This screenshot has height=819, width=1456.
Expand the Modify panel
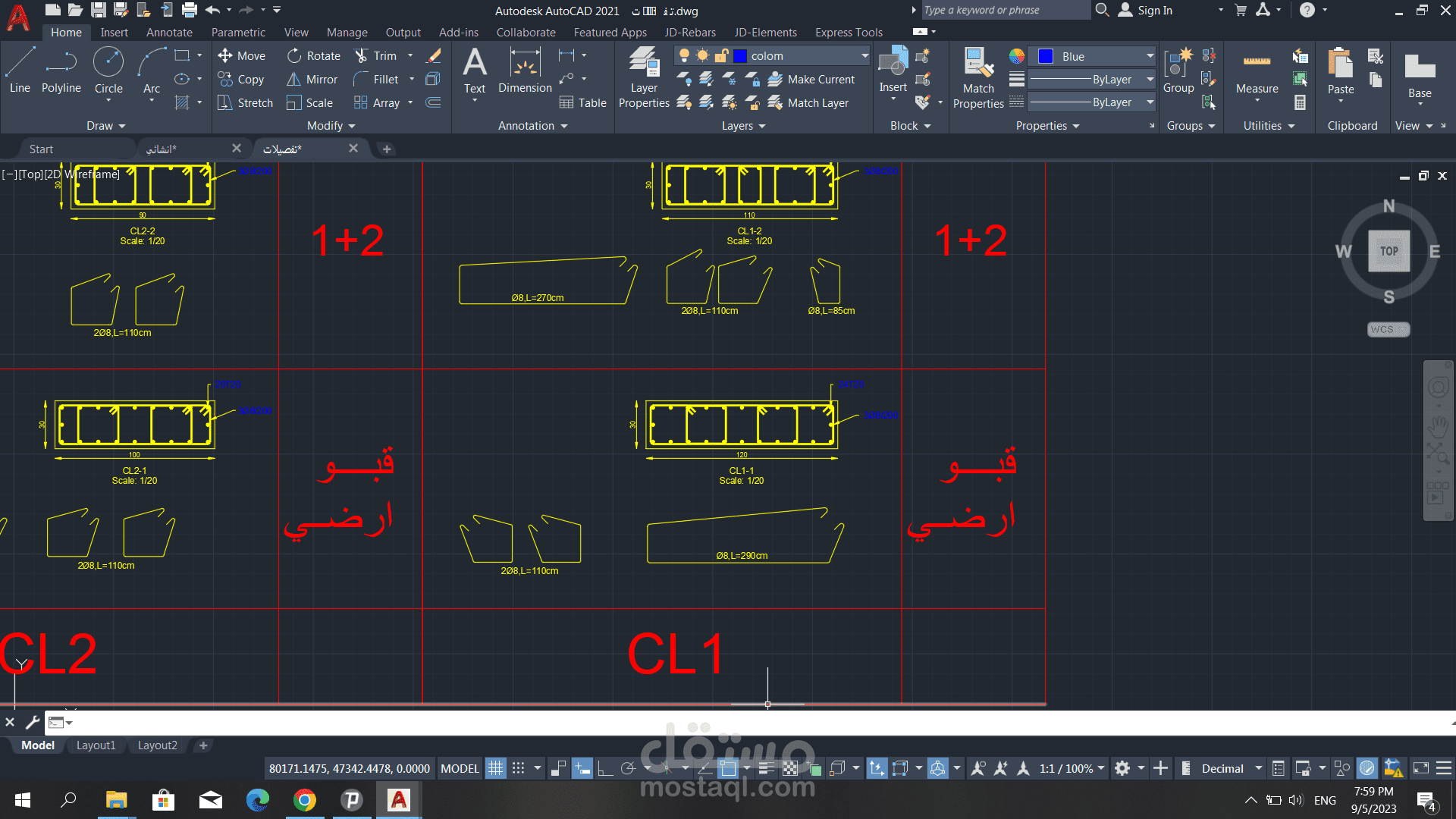[x=331, y=125]
